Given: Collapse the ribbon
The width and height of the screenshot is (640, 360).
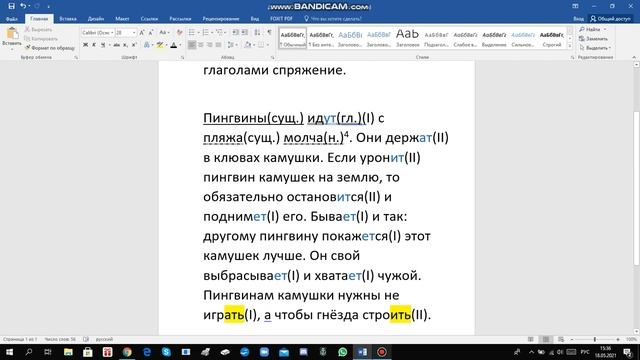Looking at the screenshot, I should pos(634,58).
